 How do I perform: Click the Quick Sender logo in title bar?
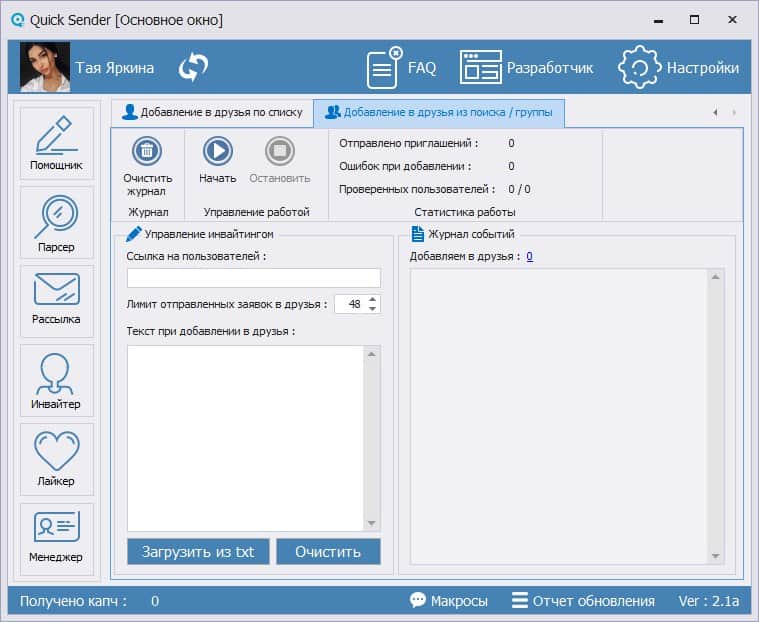tap(18, 20)
